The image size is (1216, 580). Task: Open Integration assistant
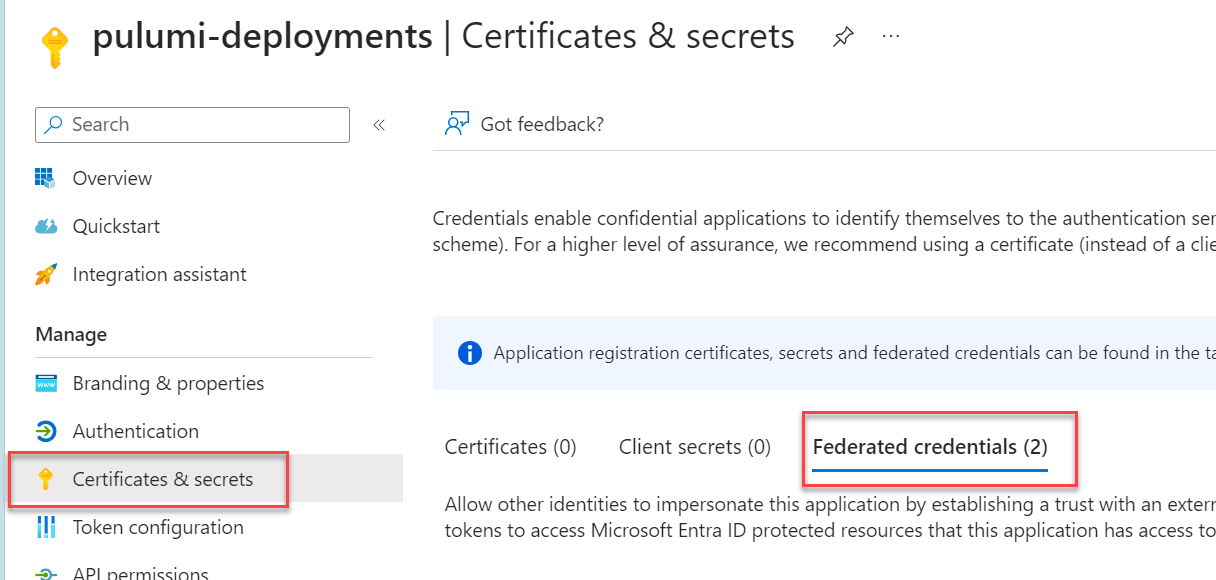tap(159, 274)
